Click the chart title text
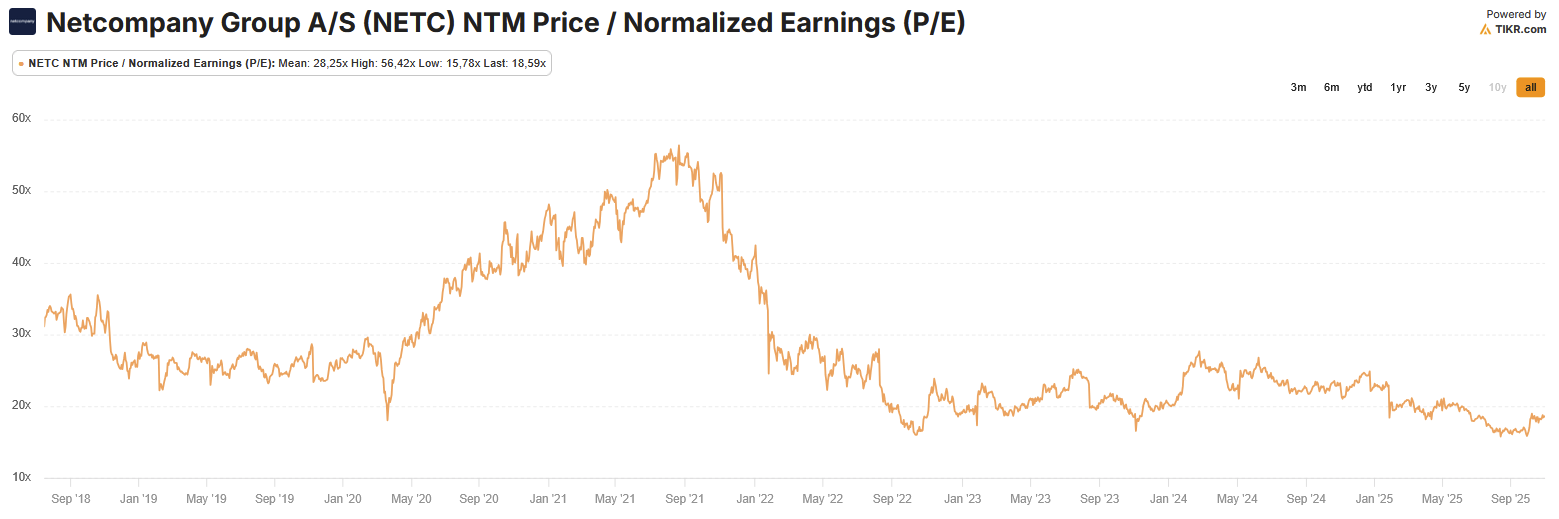This screenshot has height=519, width=1559. (505, 22)
